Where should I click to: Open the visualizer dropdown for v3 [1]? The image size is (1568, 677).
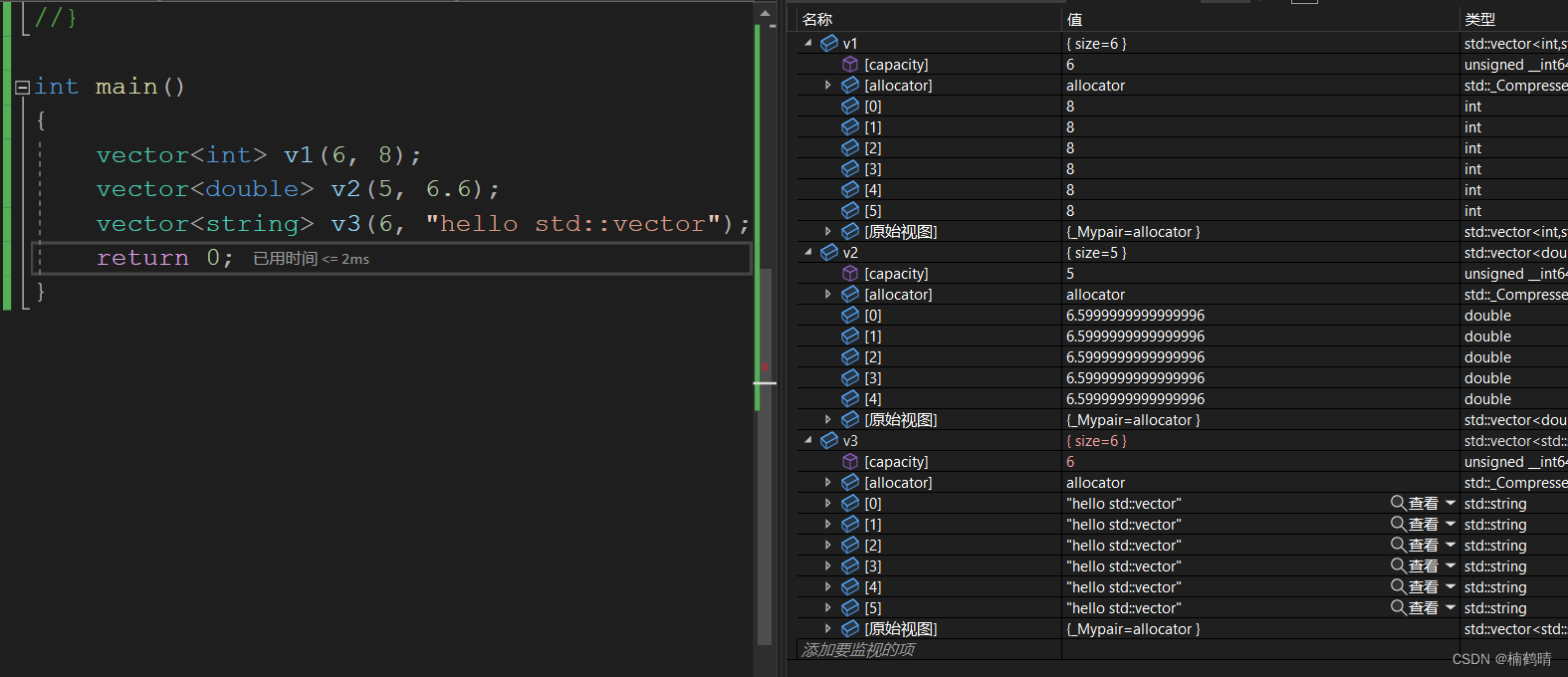click(1451, 525)
